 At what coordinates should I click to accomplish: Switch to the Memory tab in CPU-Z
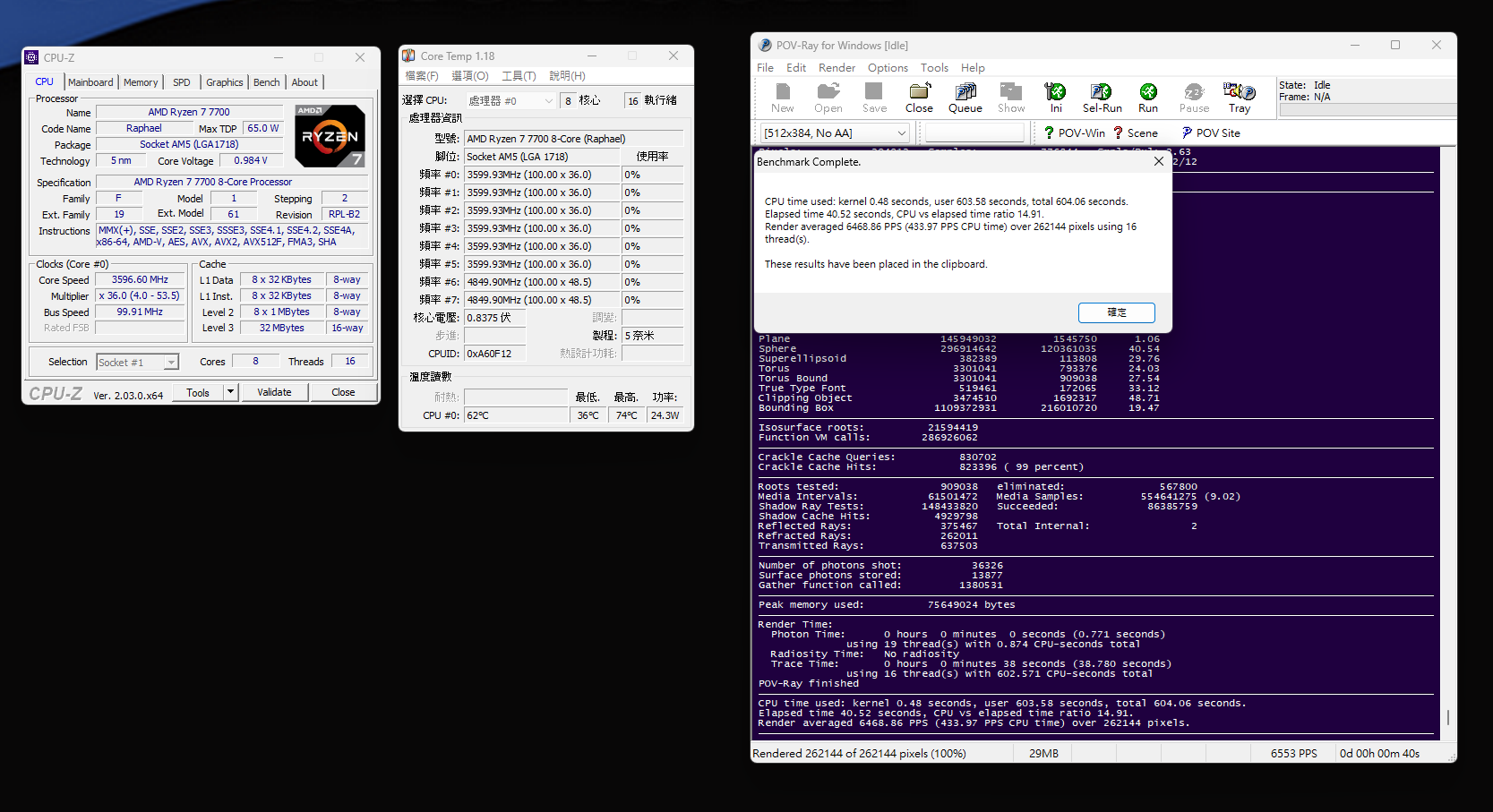pos(141,82)
